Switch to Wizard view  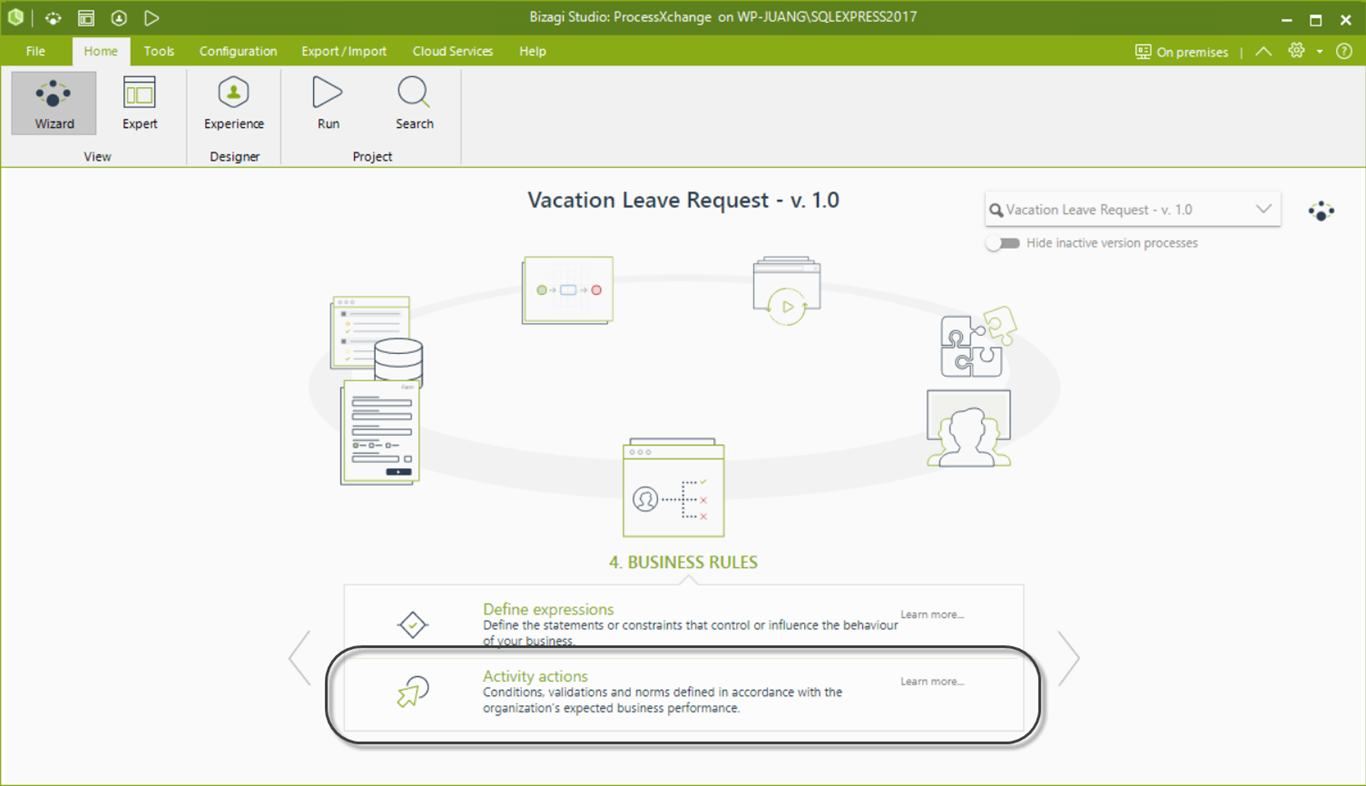54,103
